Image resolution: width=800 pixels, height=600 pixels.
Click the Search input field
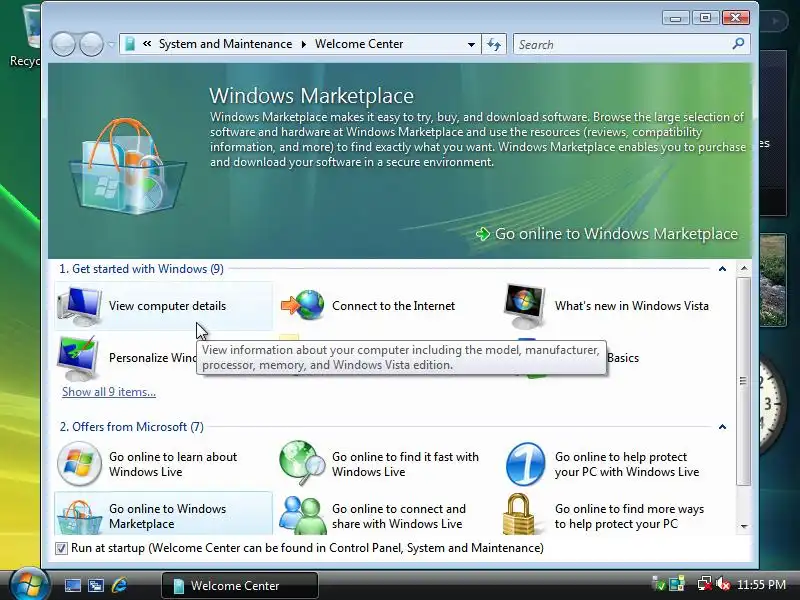click(622, 44)
